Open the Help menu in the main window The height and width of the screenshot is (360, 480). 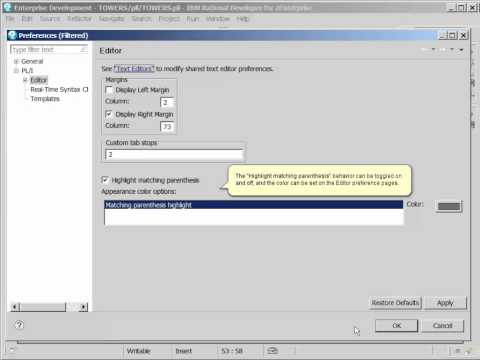pyautogui.click(x=243, y=19)
